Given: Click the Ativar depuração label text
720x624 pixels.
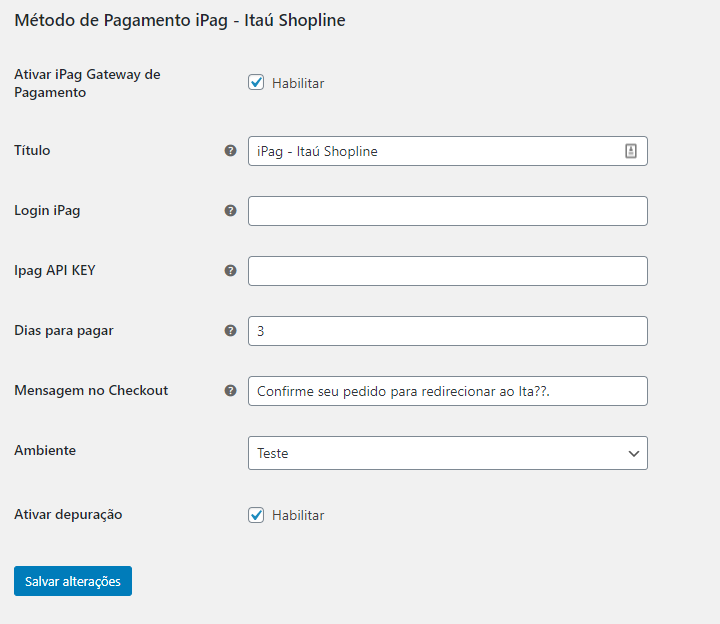Looking at the screenshot, I should coord(68,515).
